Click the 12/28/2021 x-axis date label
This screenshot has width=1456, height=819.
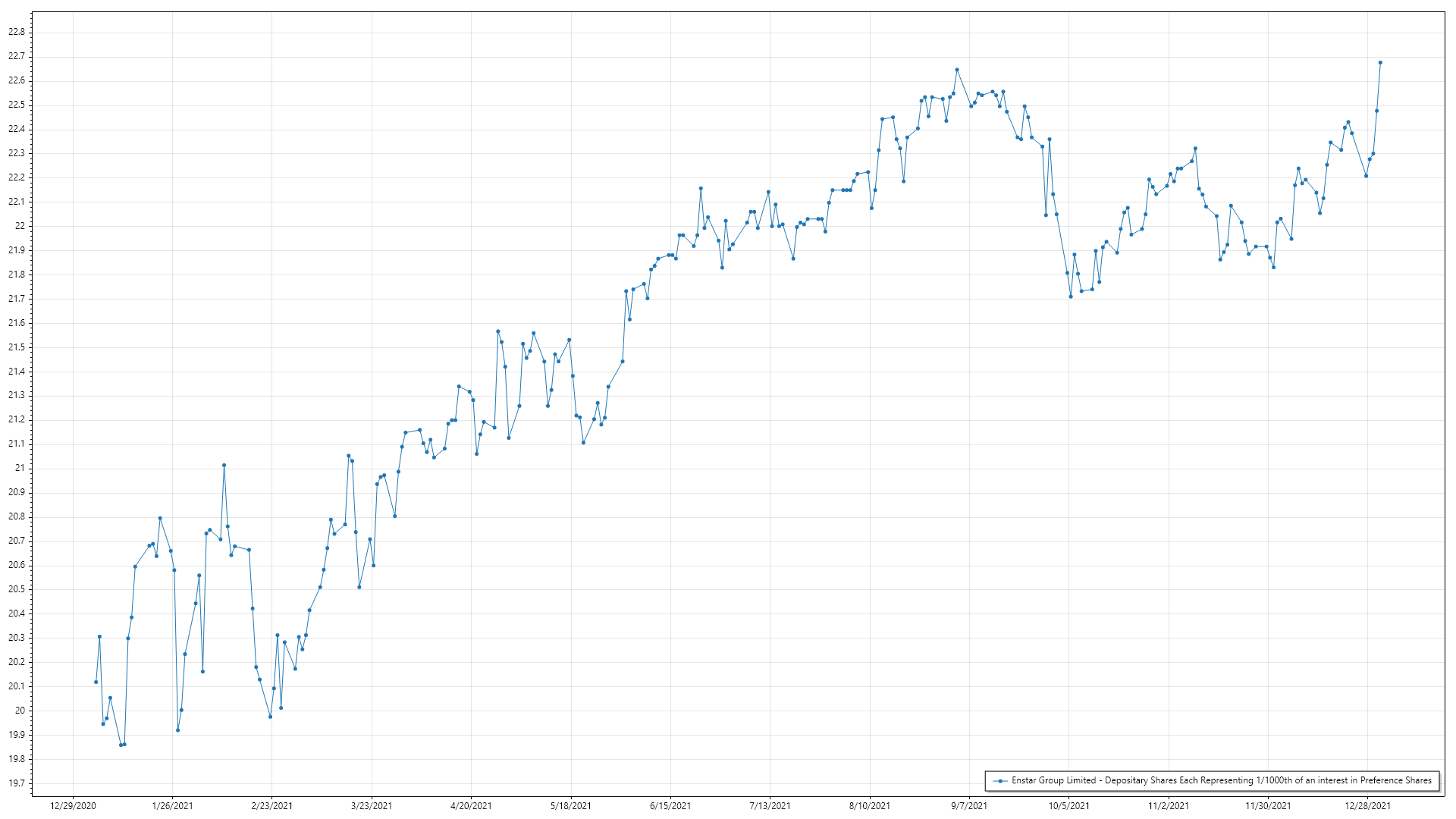(1367, 806)
